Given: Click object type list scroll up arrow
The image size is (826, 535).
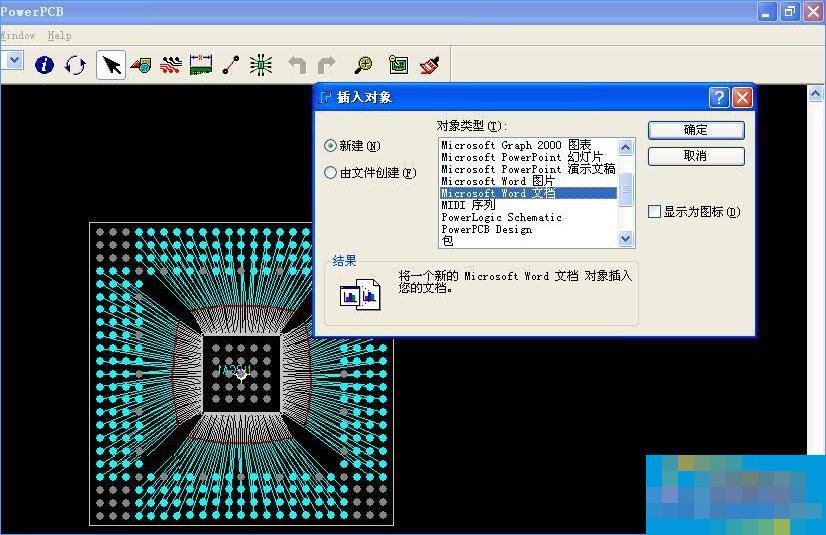Looking at the screenshot, I should coord(625,147).
